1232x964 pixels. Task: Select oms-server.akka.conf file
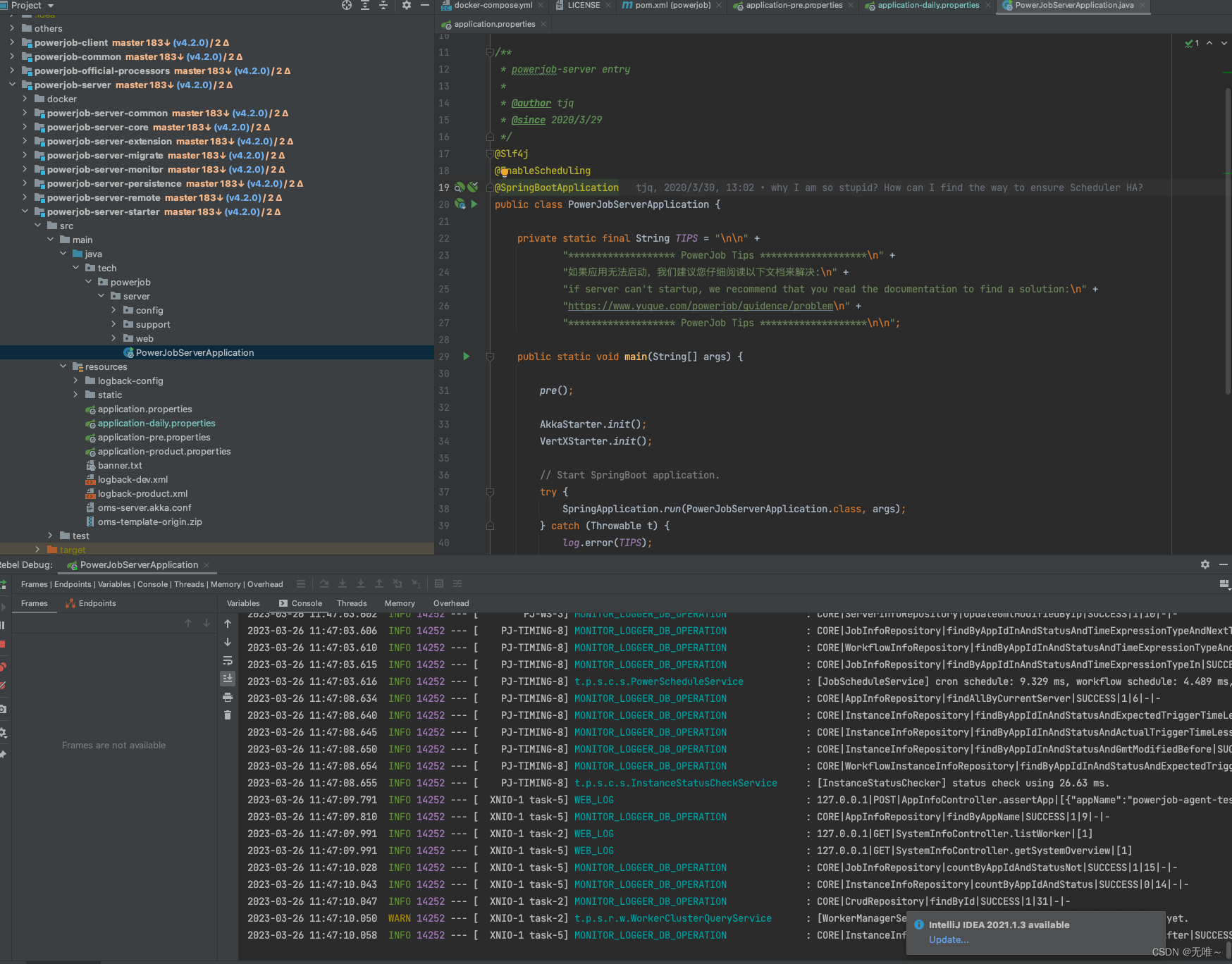pyautogui.click(x=144, y=507)
